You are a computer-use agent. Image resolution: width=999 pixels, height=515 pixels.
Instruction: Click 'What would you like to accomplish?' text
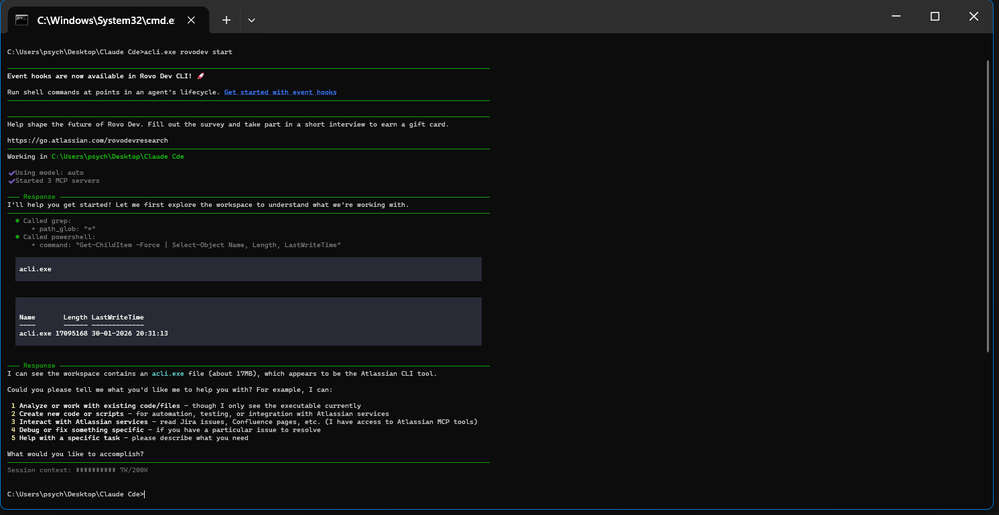[75, 454]
